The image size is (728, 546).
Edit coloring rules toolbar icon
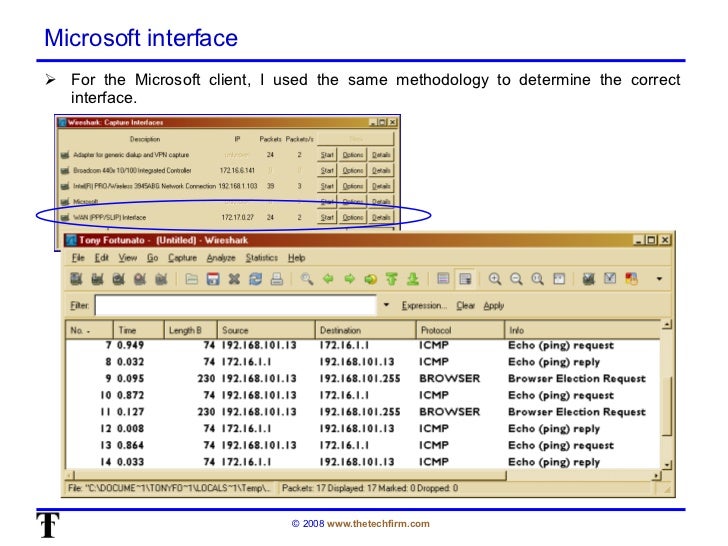pyautogui.click(x=631, y=279)
